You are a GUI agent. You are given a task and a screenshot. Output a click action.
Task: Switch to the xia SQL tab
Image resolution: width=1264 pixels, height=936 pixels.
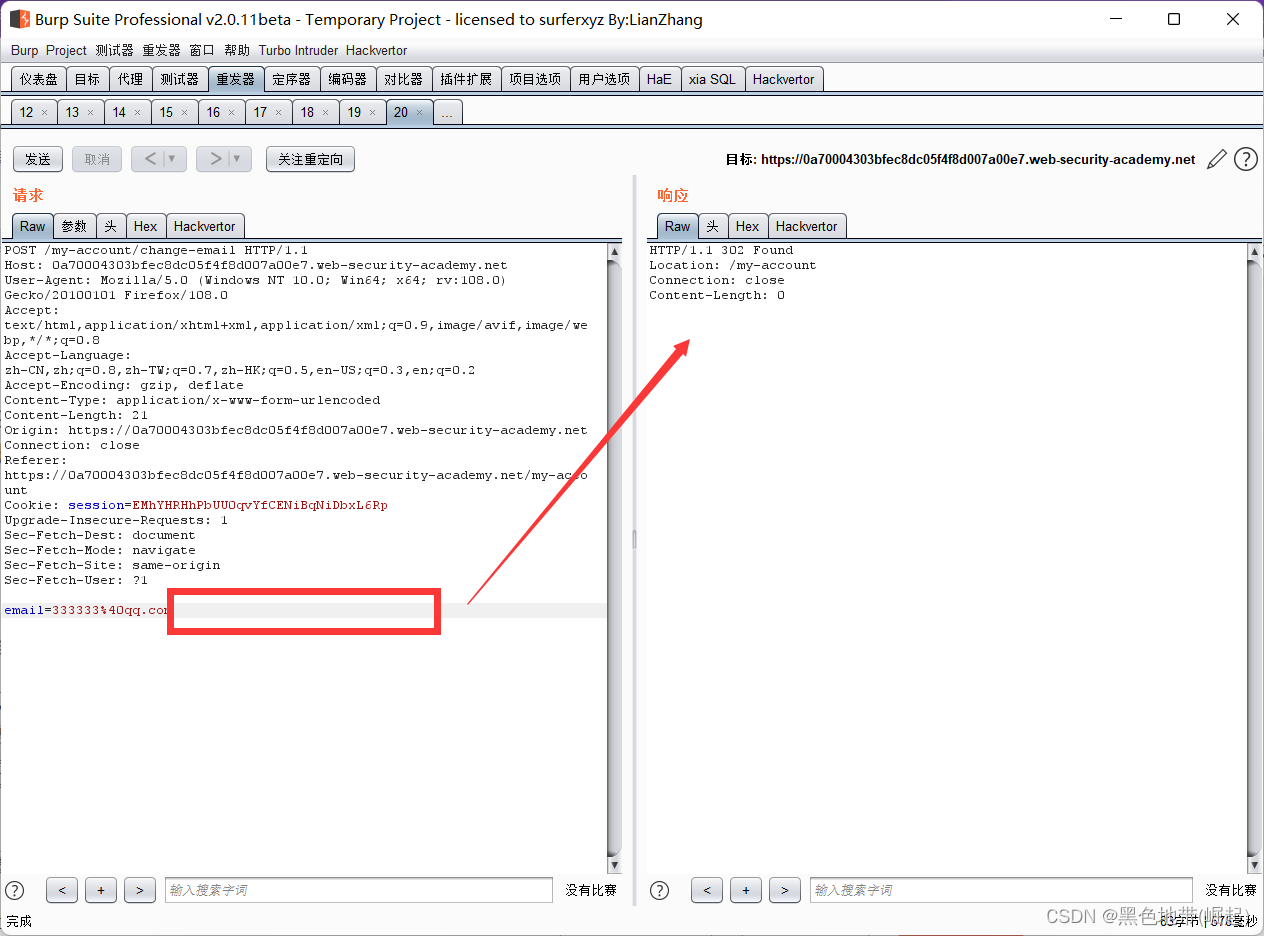click(x=712, y=79)
